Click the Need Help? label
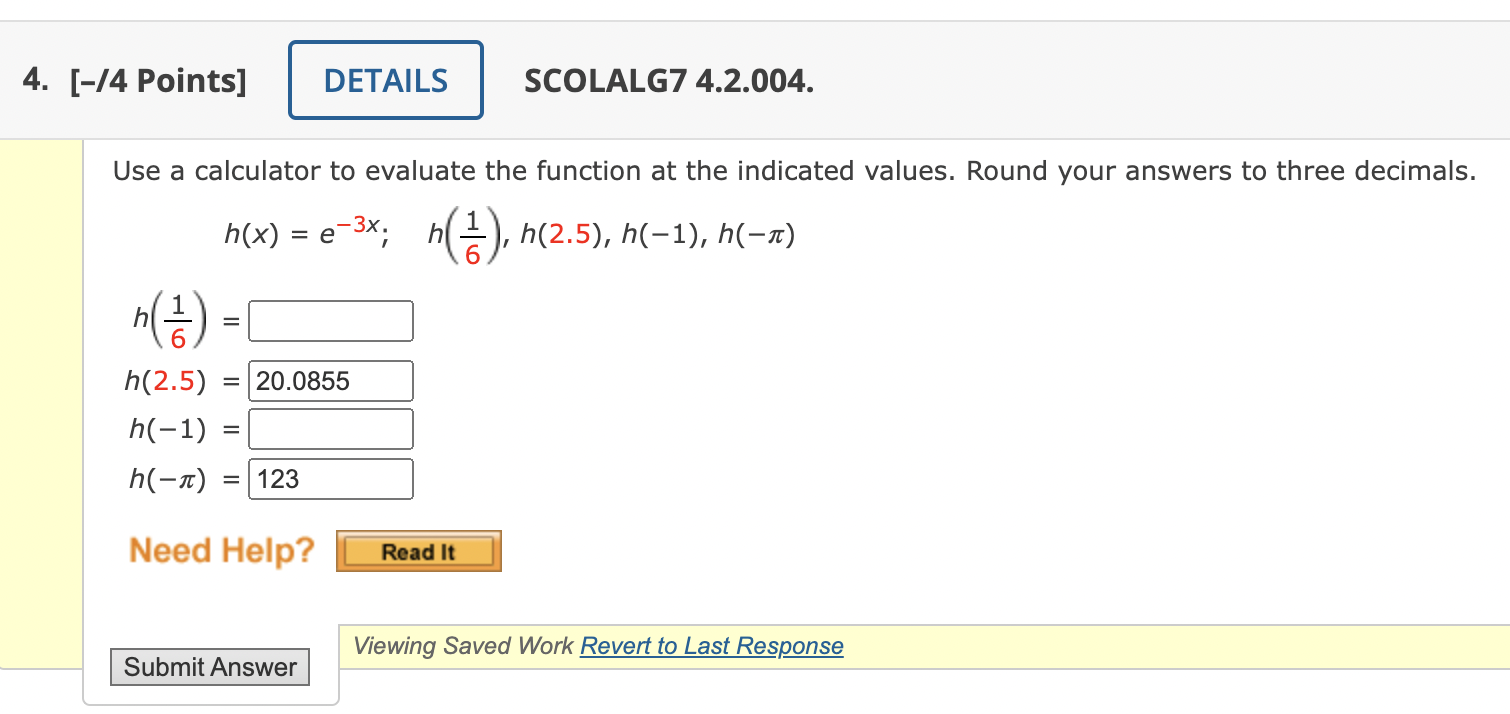 [221, 550]
